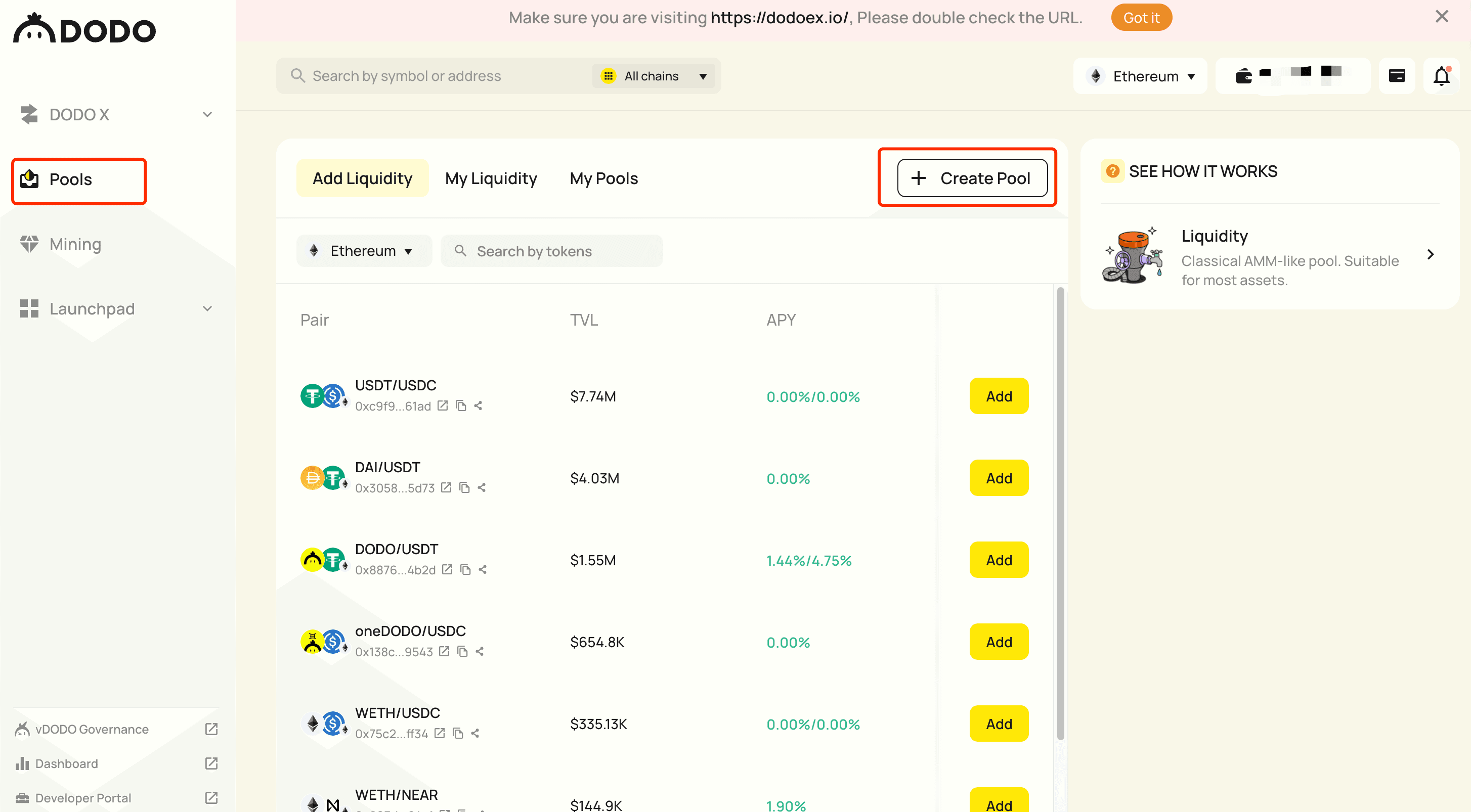Add liquidity to WETH/USDC
The height and width of the screenshot is (812, 1471).
coord(998,724)
